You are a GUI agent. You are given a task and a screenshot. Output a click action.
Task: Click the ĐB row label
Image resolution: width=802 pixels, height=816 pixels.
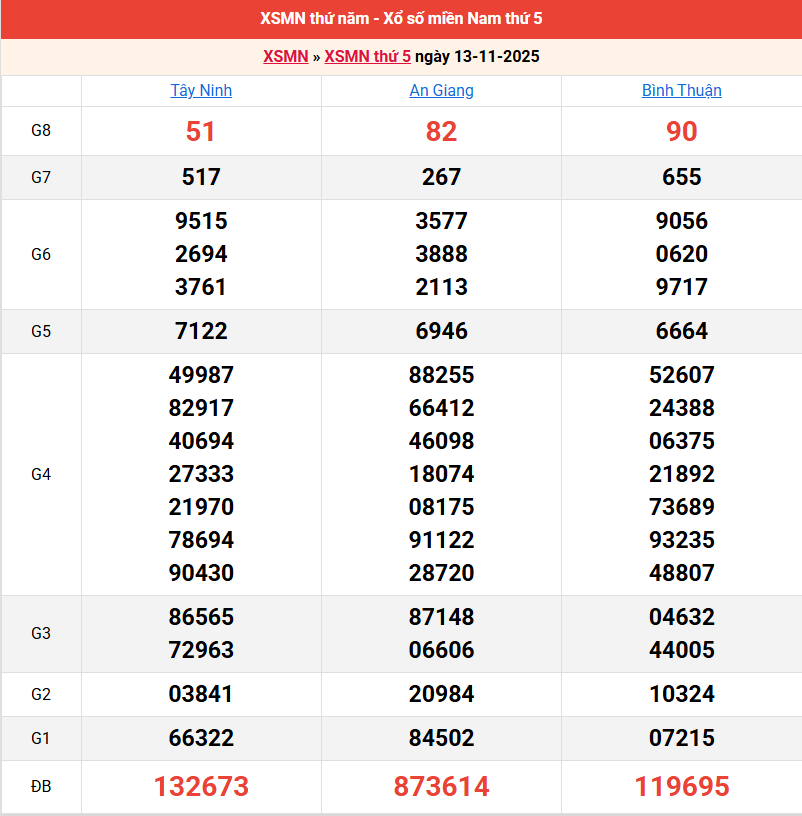(x=41, y=787)
